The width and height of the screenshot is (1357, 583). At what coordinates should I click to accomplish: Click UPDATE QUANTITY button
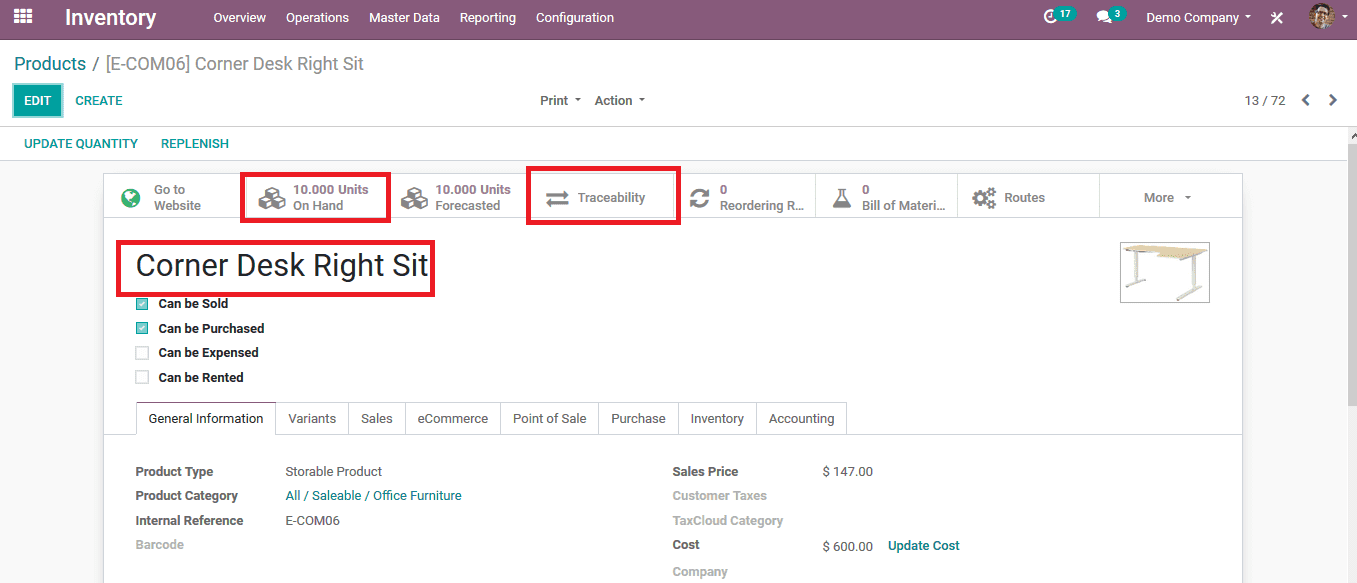[81, 144]
